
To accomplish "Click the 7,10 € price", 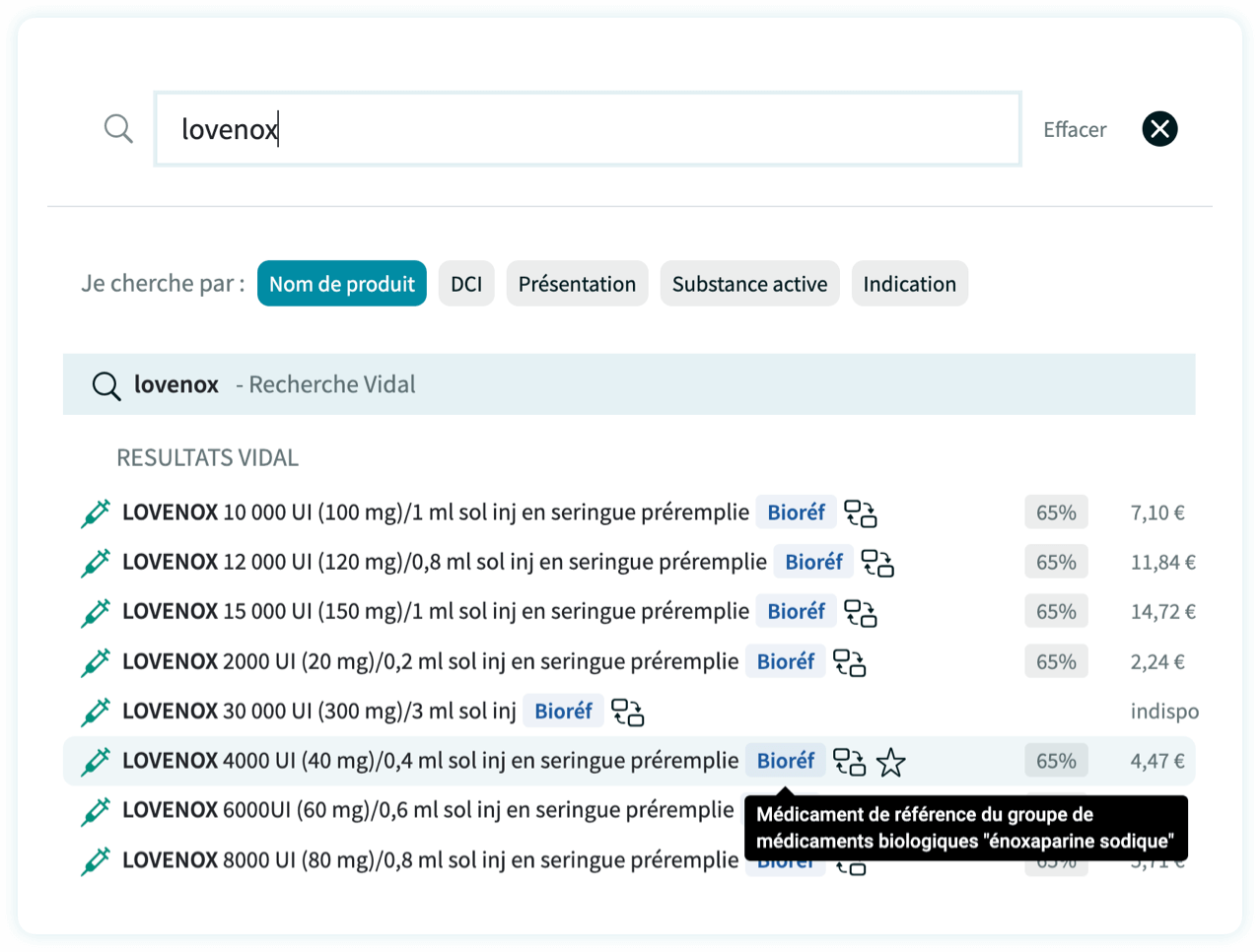I will click(x=1157, y=512).
